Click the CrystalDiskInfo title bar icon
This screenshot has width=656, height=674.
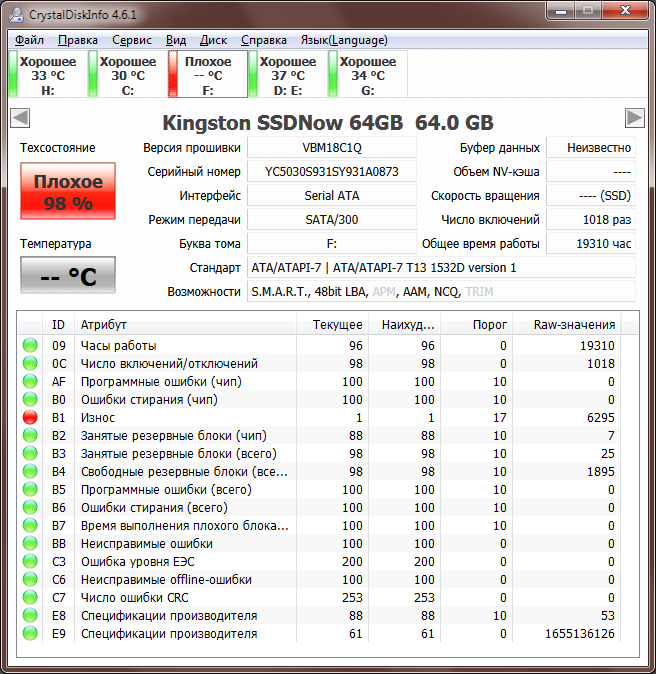pos(16,15)
